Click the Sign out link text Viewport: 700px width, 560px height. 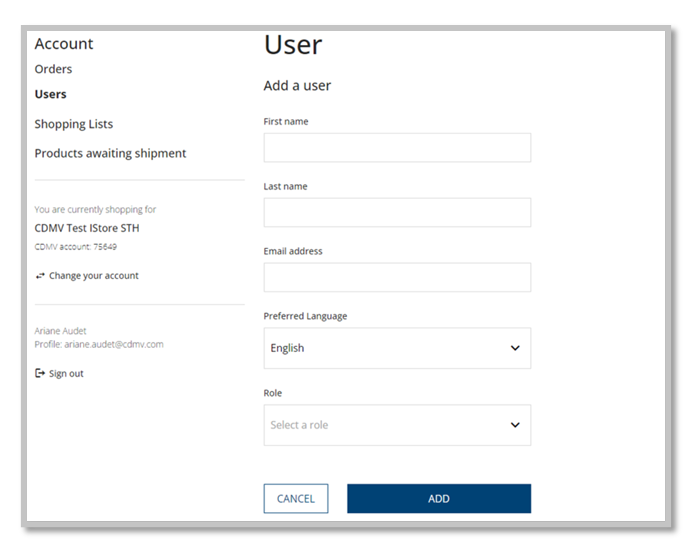click(66, 374)
